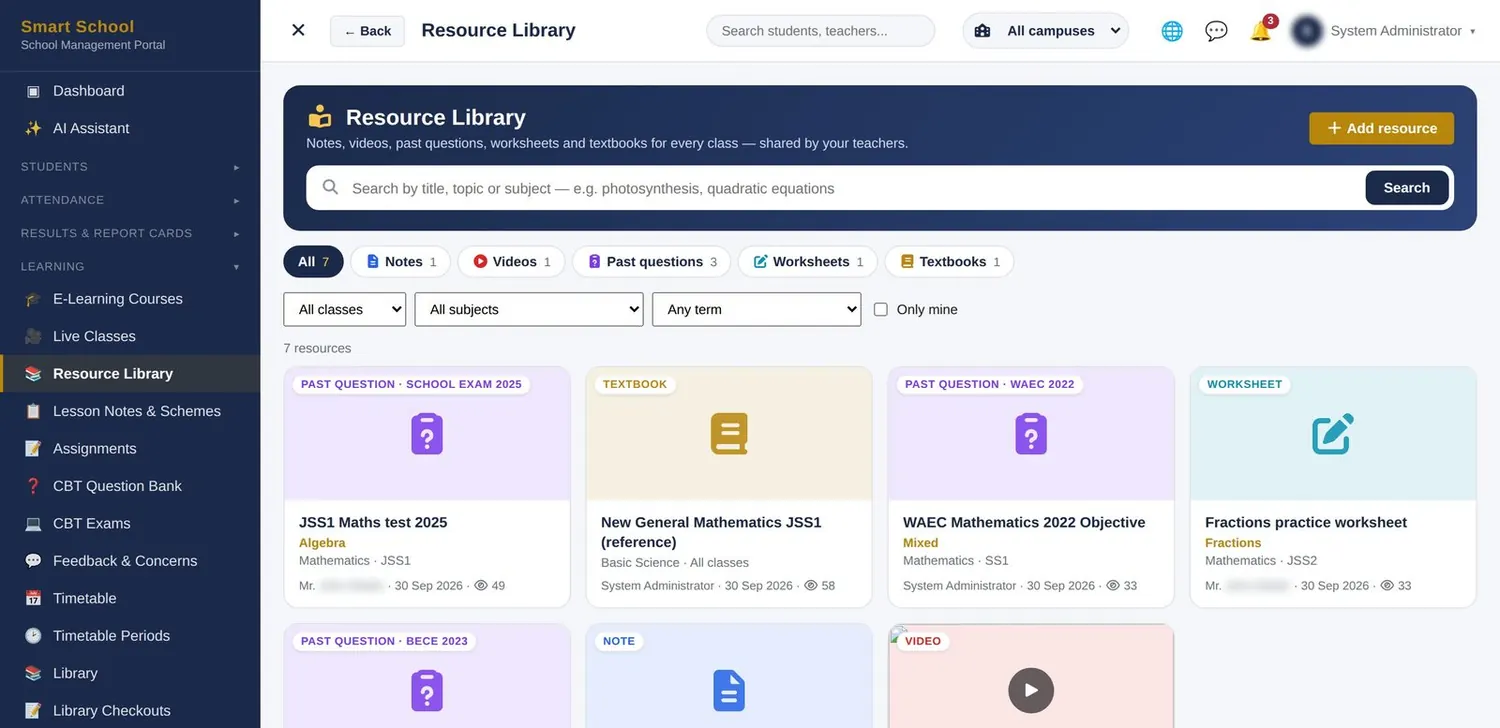Open CBT Question Bank in the sidebar
The height and width of the screenshot is (728, 1500).
[130, 486]
